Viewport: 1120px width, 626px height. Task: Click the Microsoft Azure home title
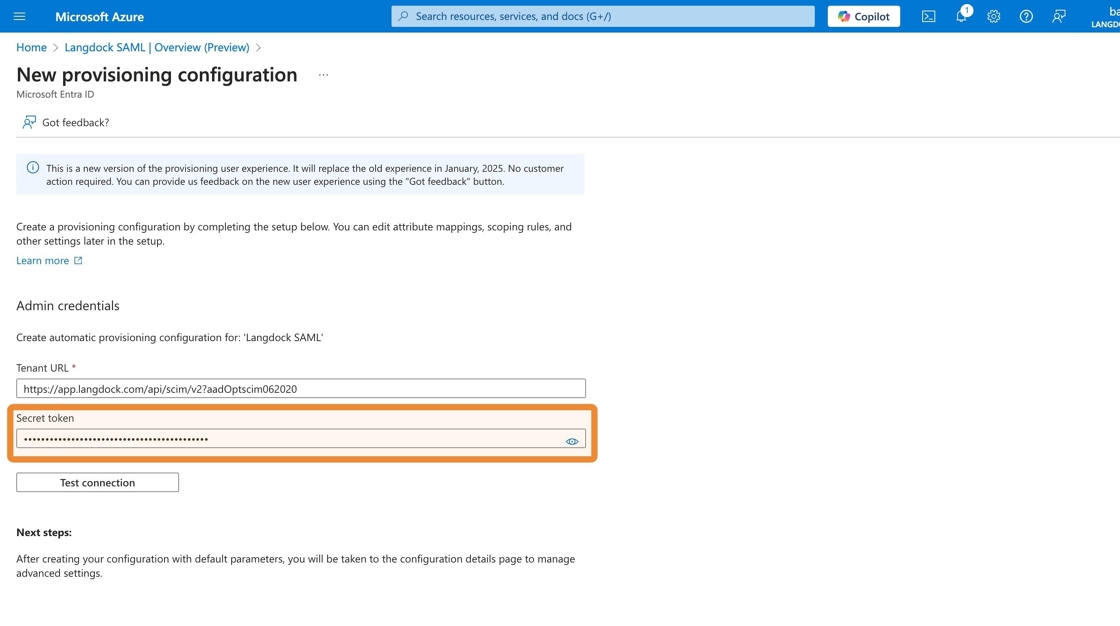click(x=99, y=16)
